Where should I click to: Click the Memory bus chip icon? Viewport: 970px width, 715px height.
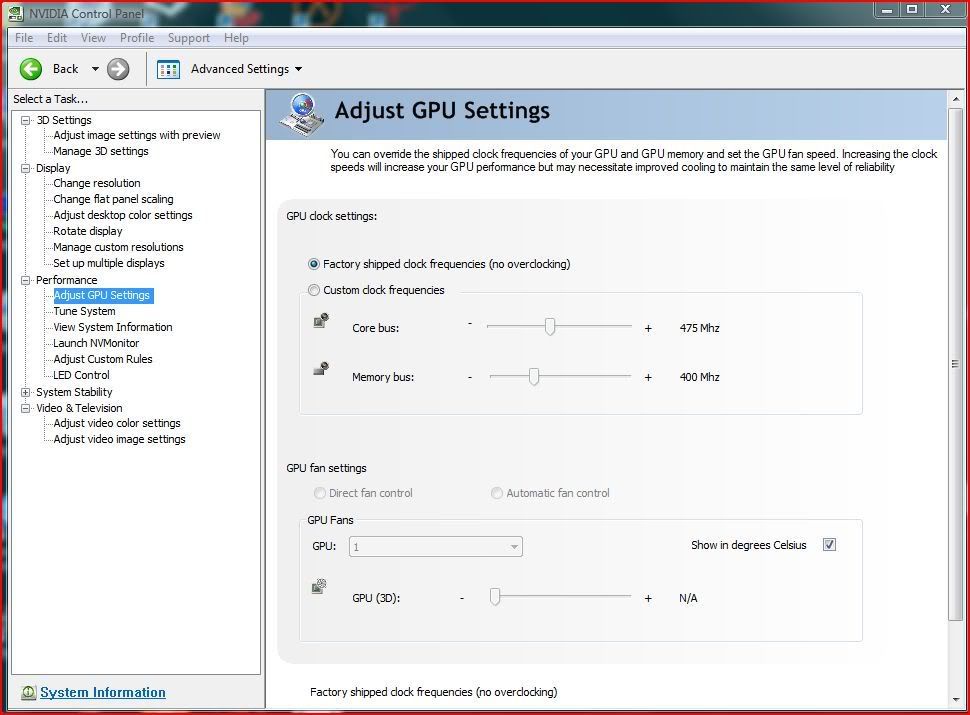point(320,369)
